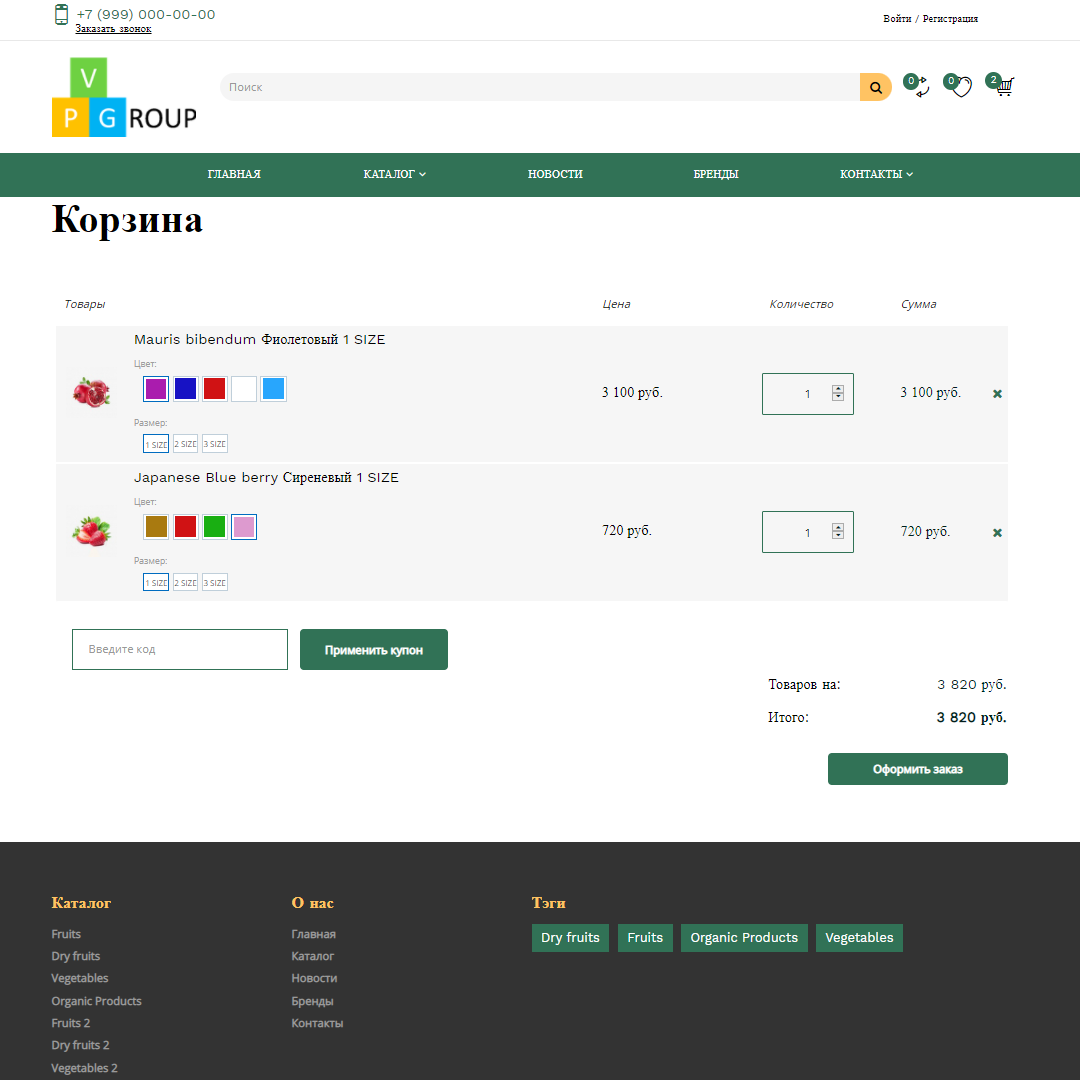
Task: Select size 3 SIZE for Japanese Blue berry
Action: tap(214, 582)
